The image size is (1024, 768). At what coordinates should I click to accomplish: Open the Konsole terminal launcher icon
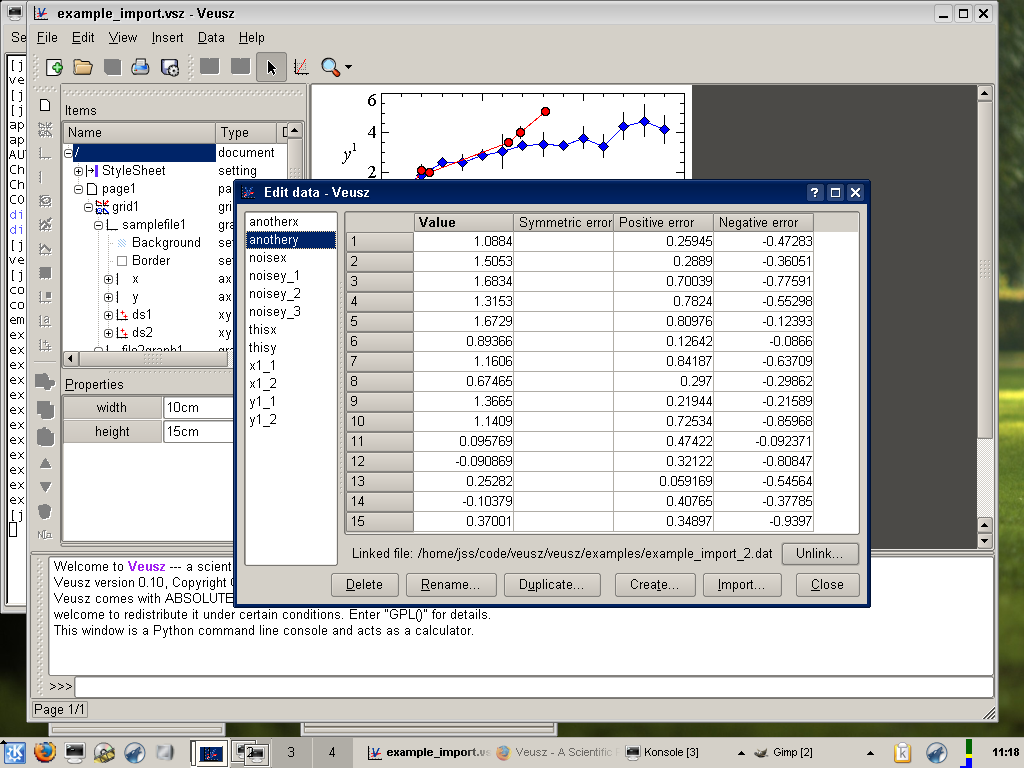[74, 752]
